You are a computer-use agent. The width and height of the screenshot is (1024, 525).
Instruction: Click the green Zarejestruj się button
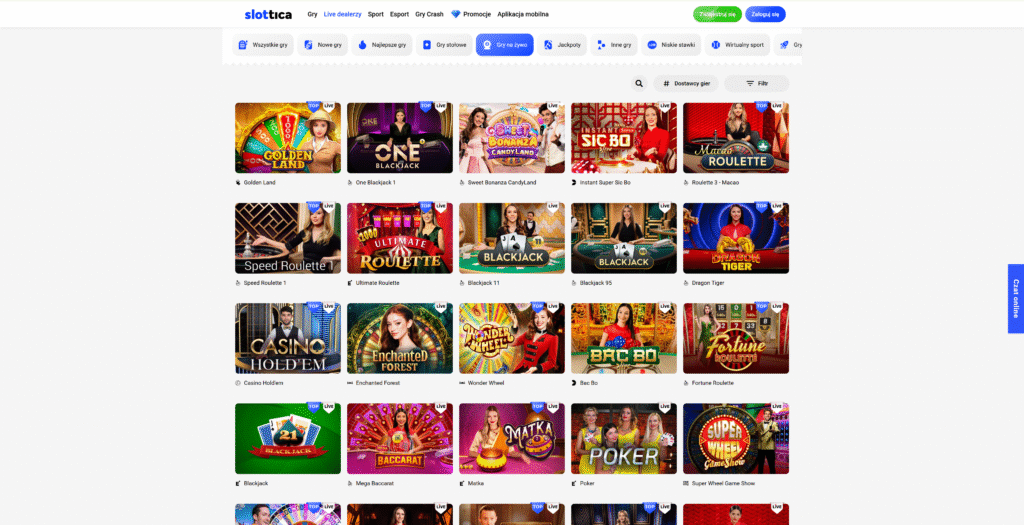tap(717, 14)
